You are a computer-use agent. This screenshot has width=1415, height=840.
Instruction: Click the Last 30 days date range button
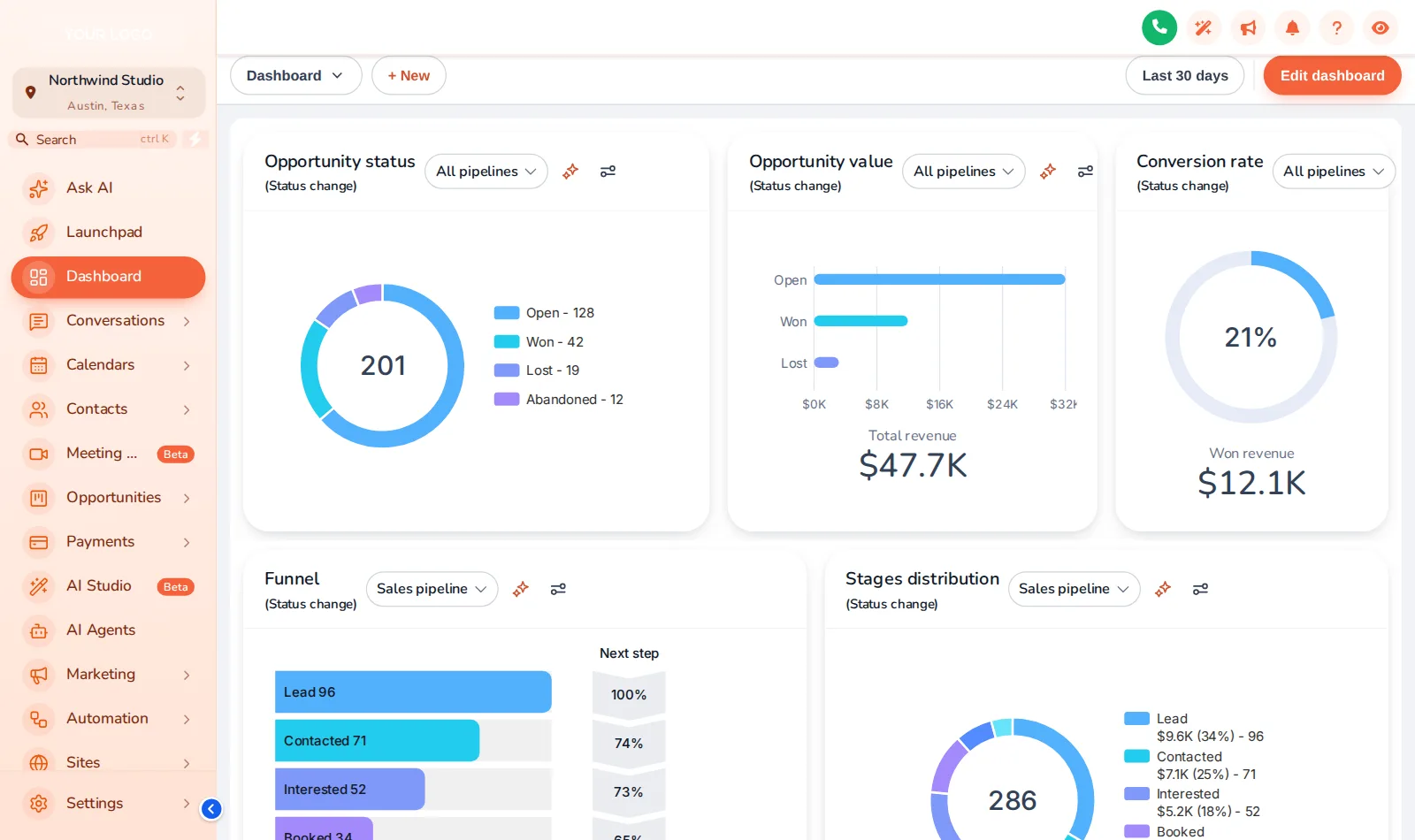click(1185, 75)
